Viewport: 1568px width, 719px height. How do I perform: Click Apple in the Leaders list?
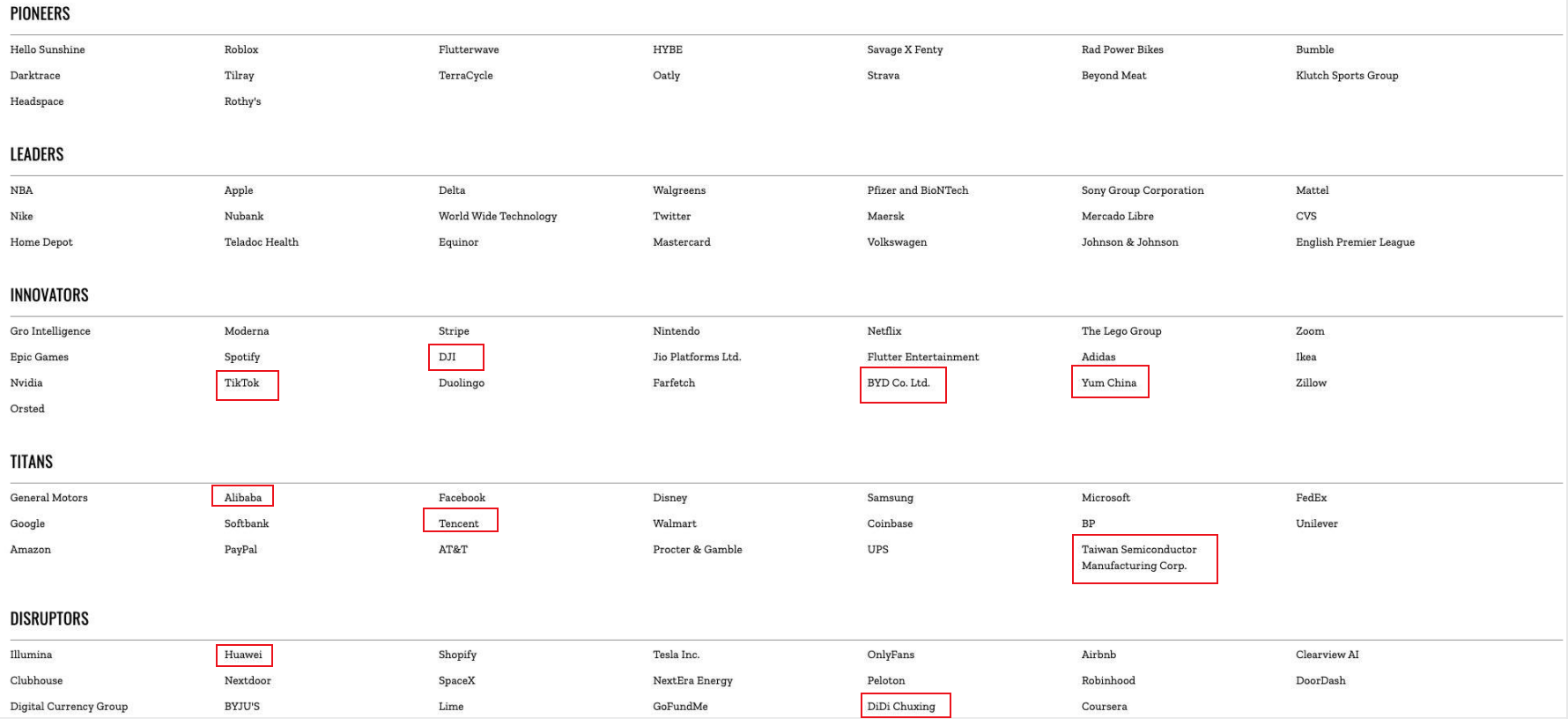[239, 190]
